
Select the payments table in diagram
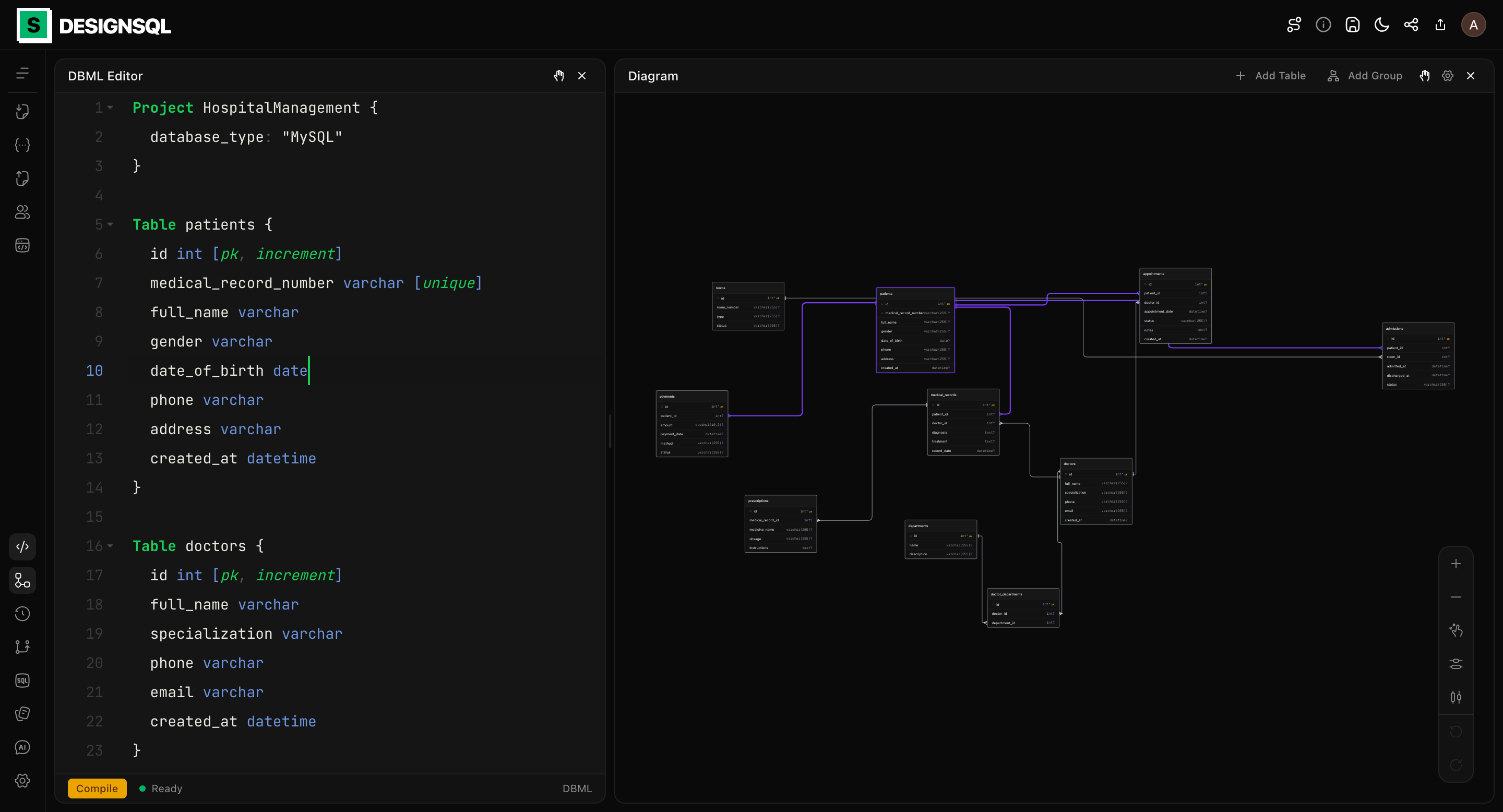point(692,424)
